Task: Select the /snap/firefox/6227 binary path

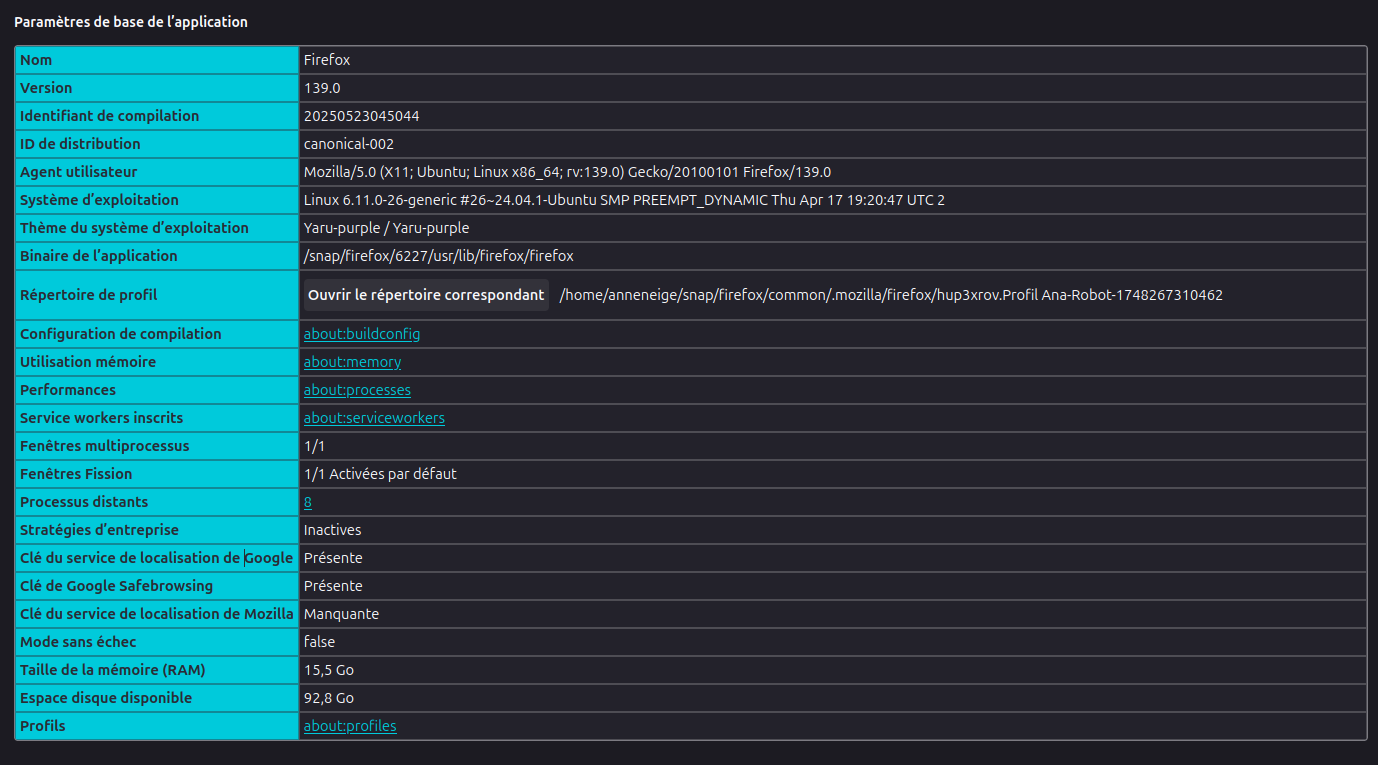Action: (439, 256)
